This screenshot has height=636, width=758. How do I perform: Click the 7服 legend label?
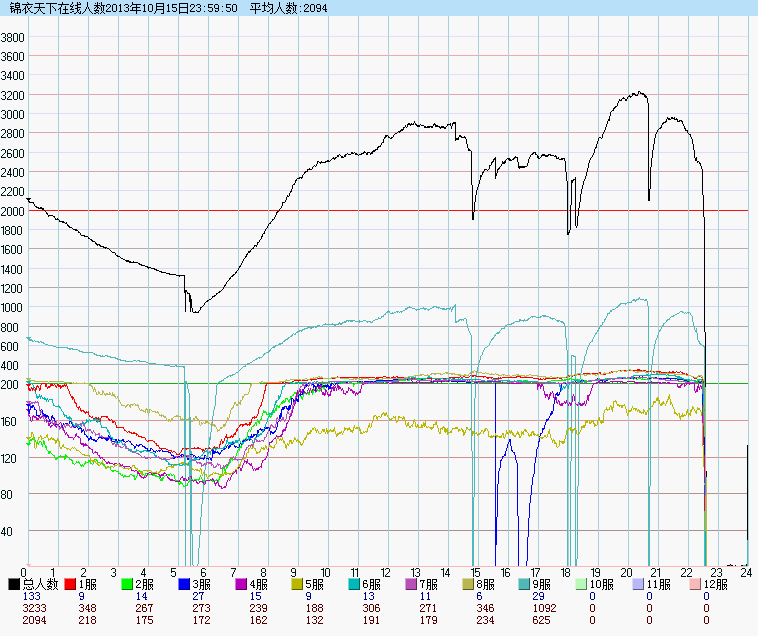click(430, 584)
